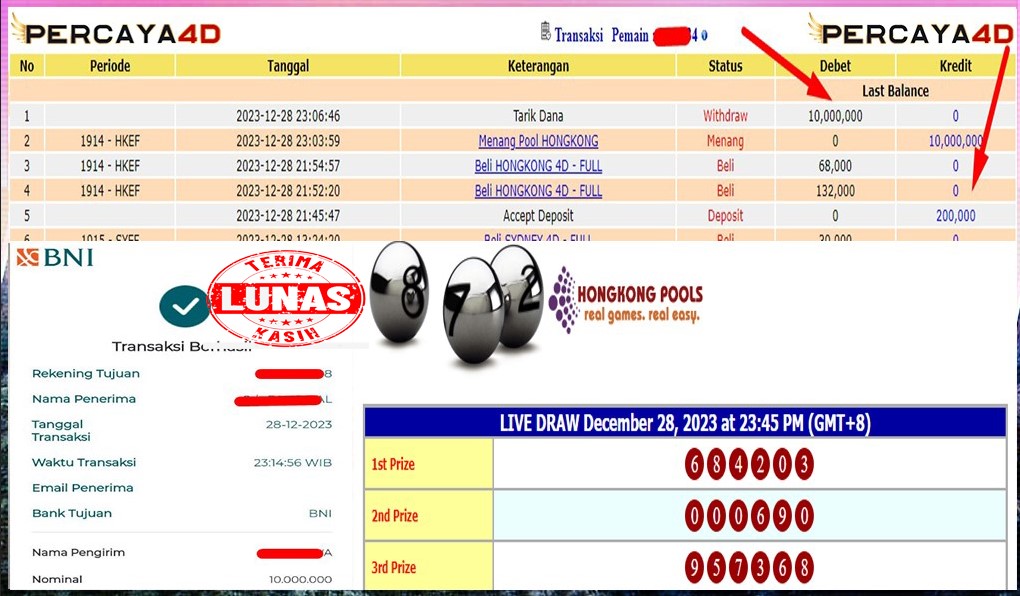Screen dimensions: 1020x596
Task: Click the document icon beside Transaksi Pemain
Action: [x=545, y=32]
